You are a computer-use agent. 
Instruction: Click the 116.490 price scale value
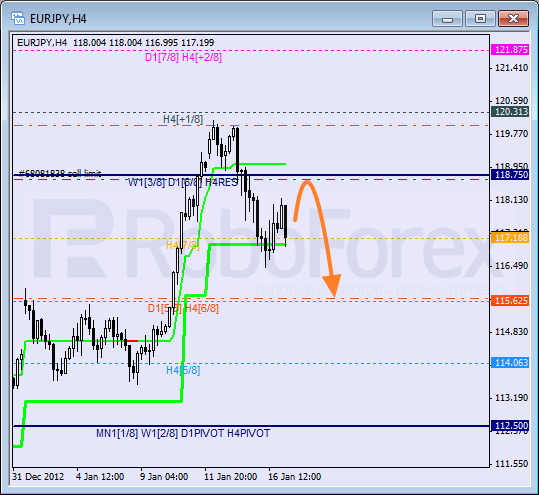tap(511, 266)
